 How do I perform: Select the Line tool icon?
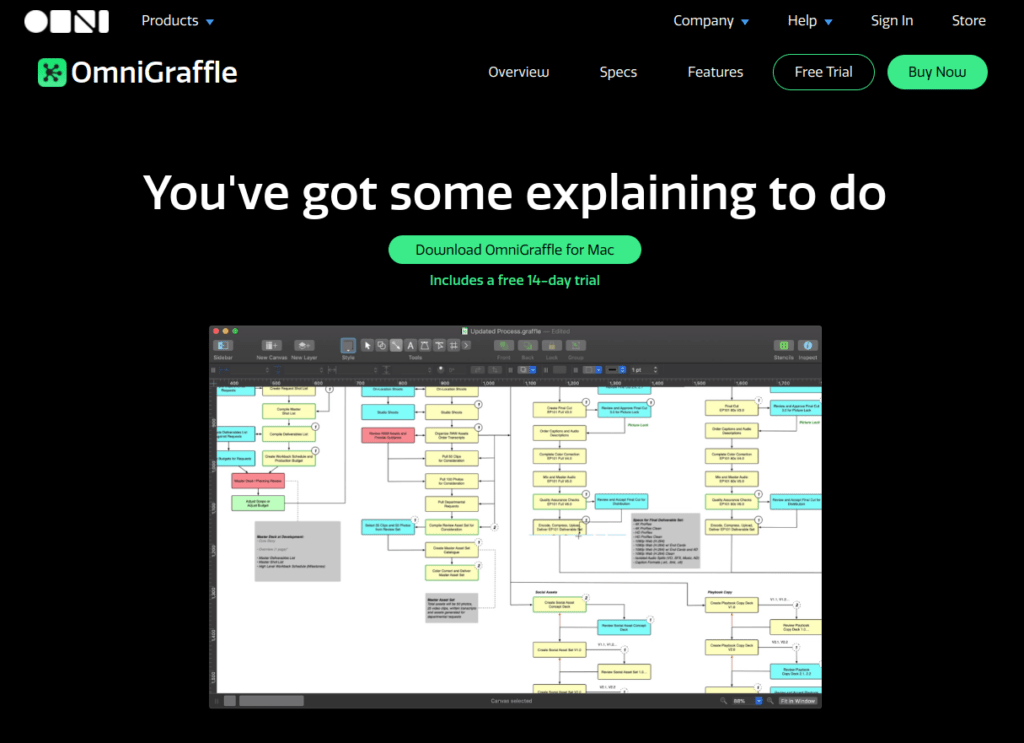(396, 345)
